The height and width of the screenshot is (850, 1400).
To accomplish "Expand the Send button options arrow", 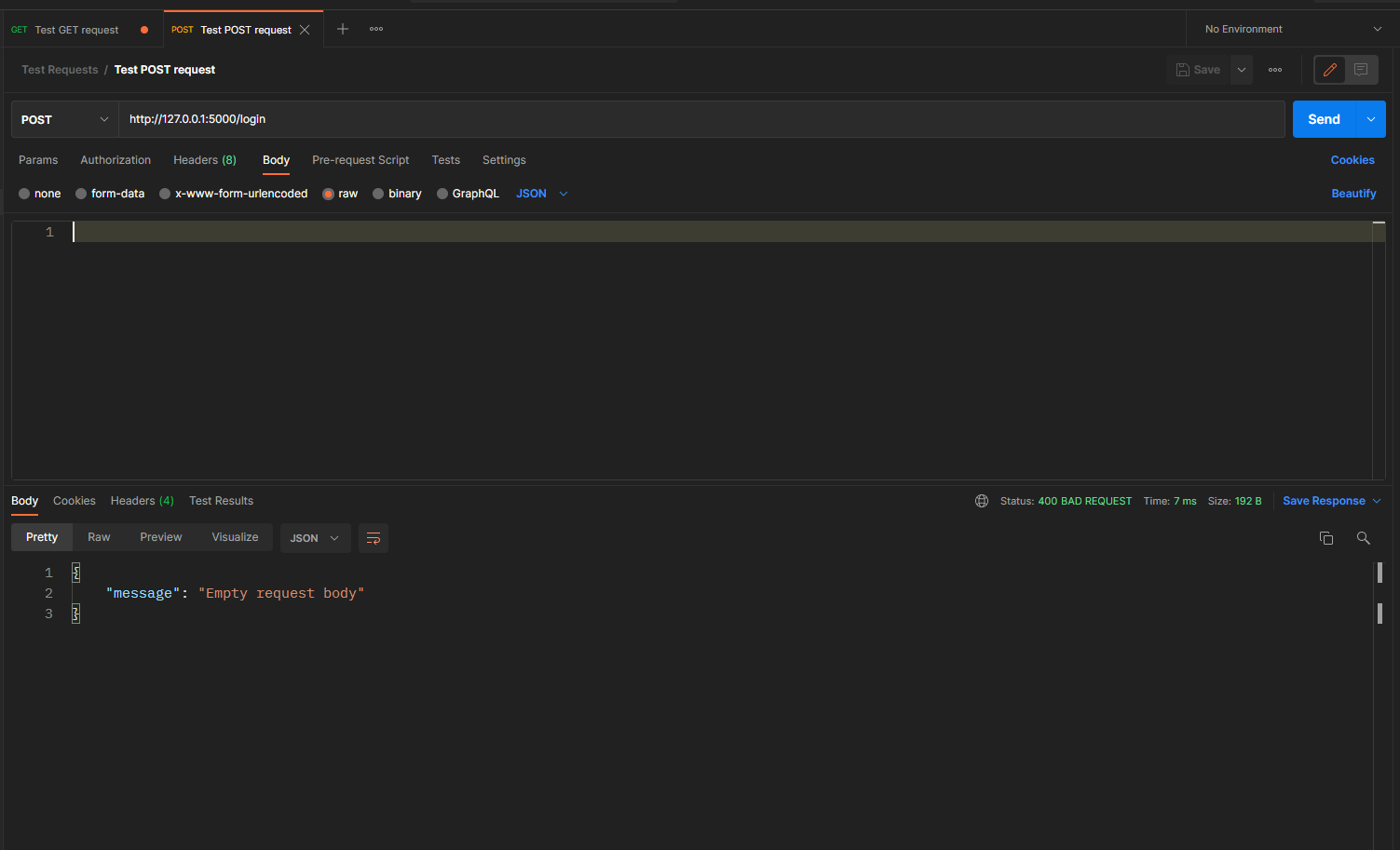I will click(x=1371, y=119).
